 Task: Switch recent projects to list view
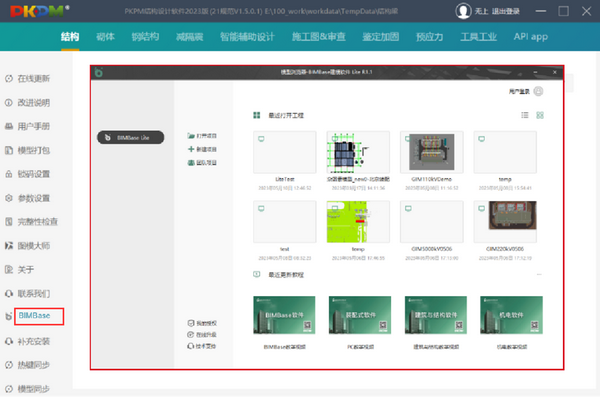pos(525,115)
